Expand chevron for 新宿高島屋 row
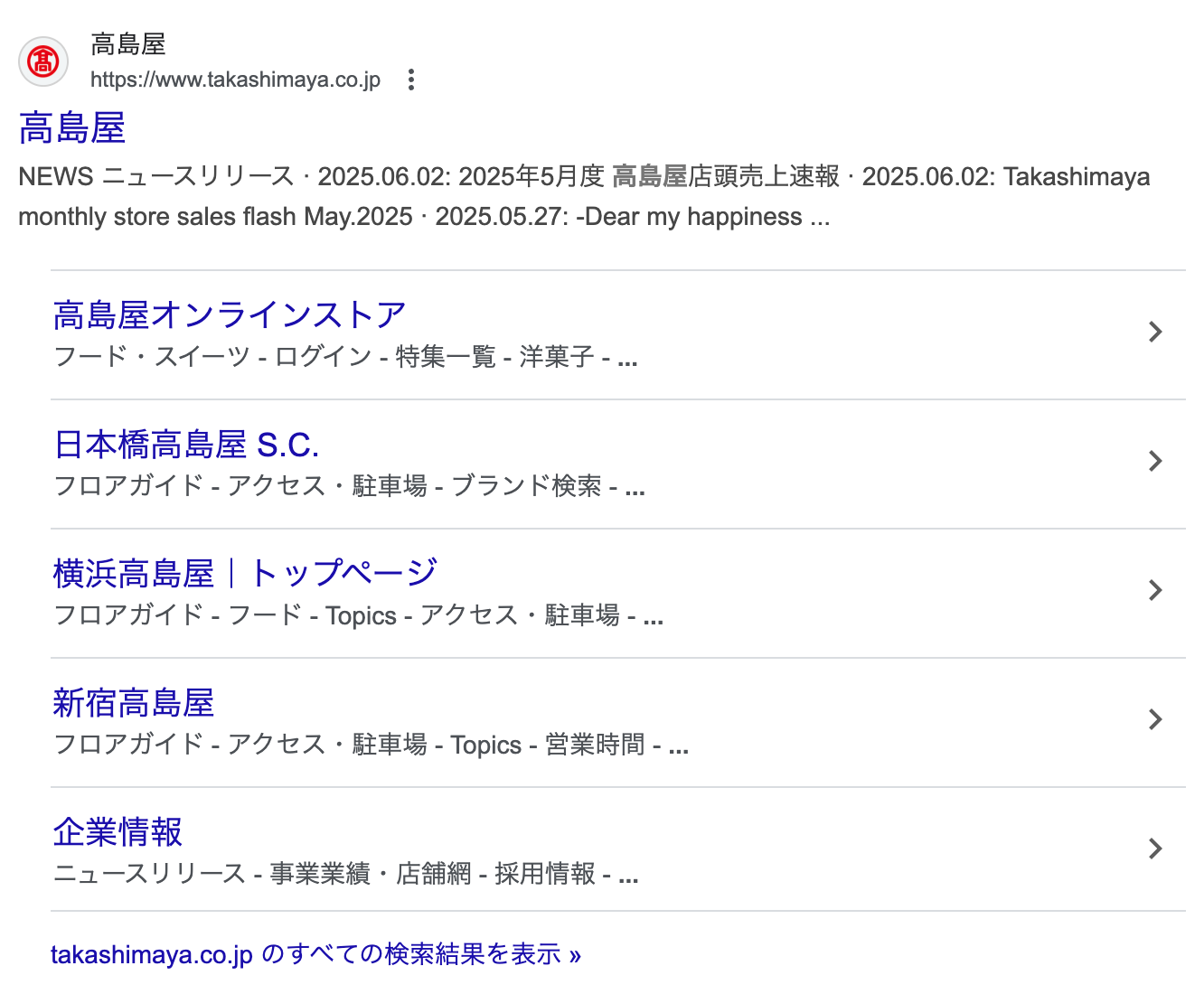The image size is (1204, 994). pos(1154,719)
